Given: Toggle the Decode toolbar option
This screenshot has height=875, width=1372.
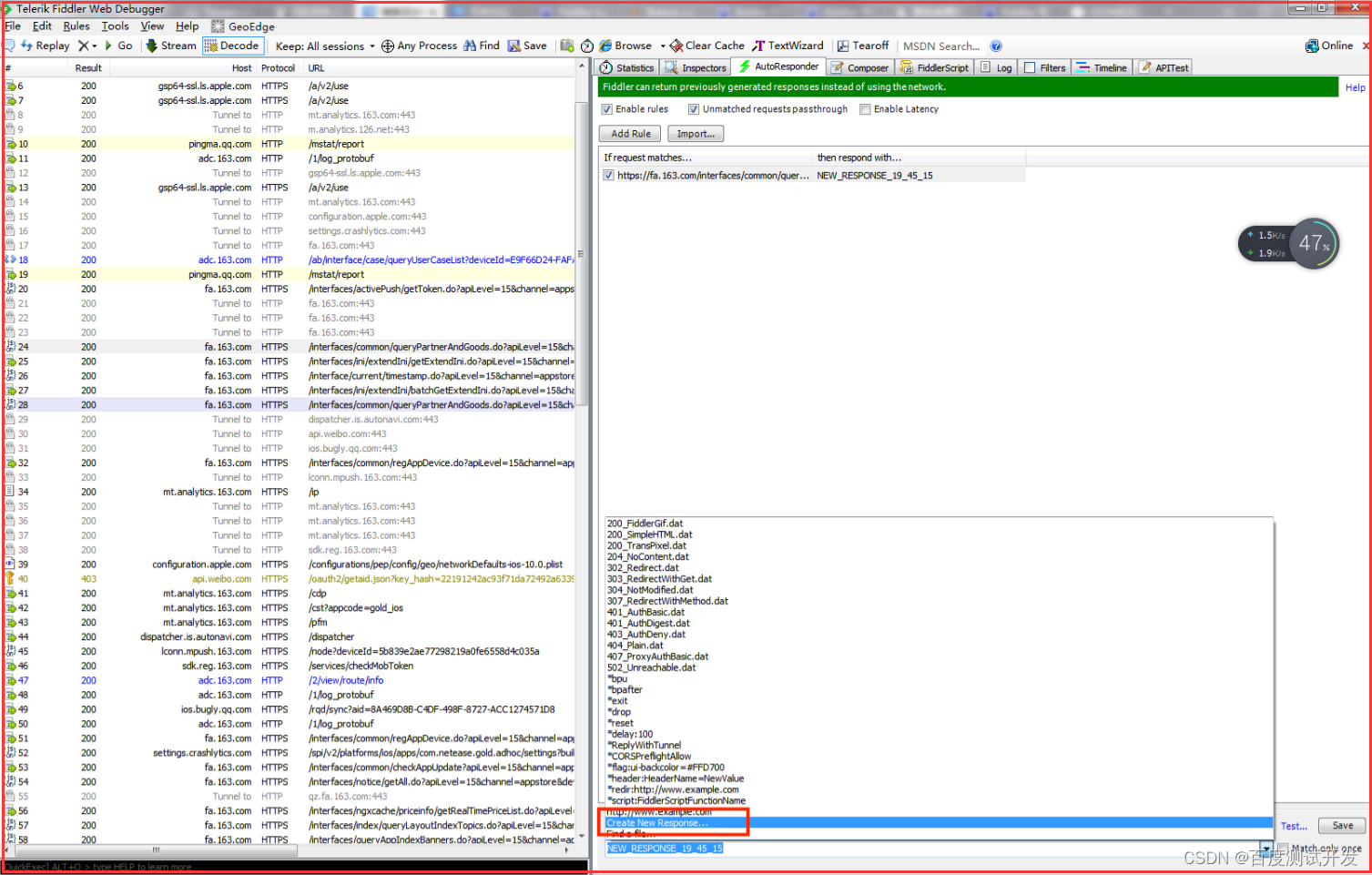Looking at the screenshot, I should click(x=232, y=46).
